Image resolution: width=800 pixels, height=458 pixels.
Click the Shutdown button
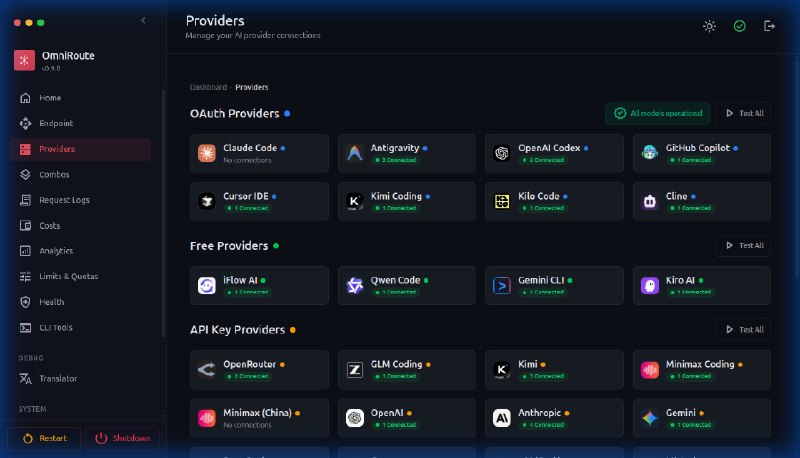tap(122, 438)
